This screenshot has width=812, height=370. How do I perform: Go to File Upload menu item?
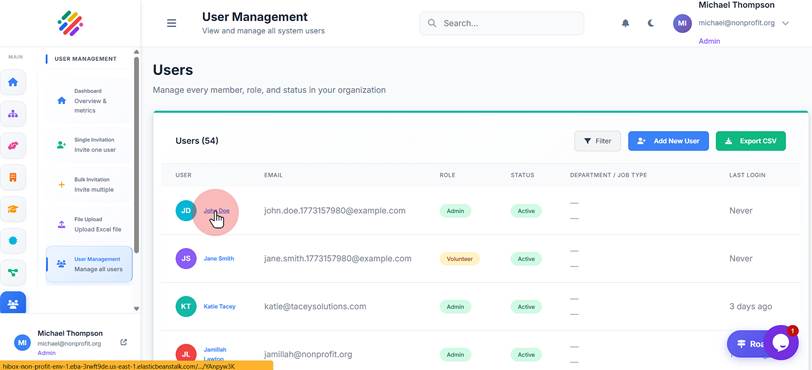89,224
